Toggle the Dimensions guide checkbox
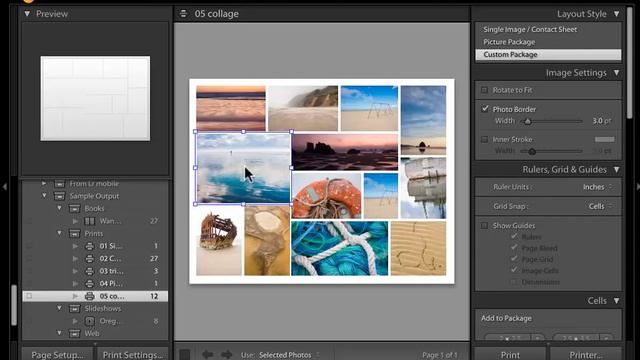 [514, 282]
